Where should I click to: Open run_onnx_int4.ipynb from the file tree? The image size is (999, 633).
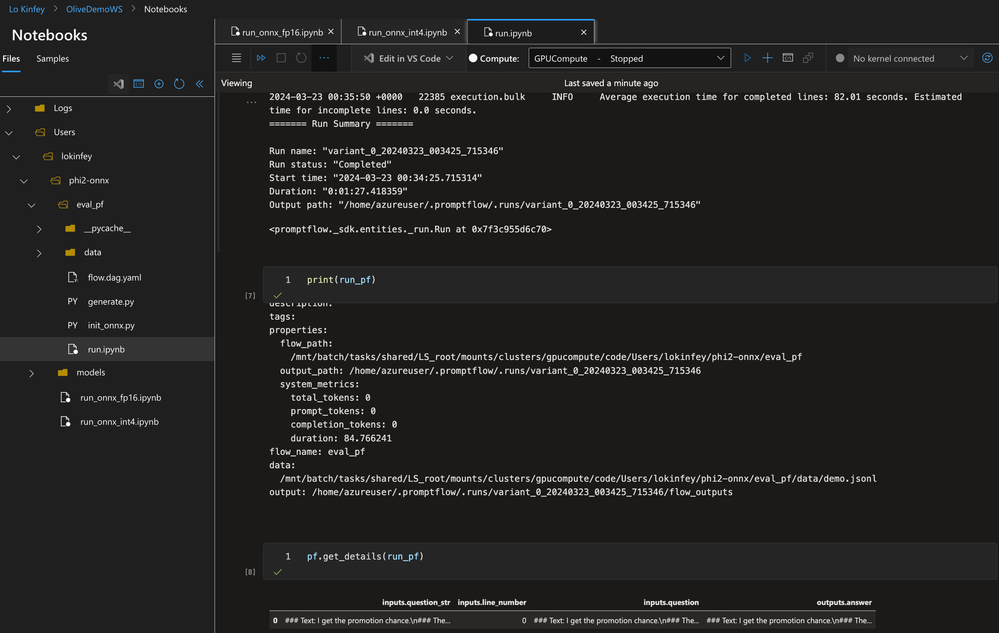point(119,422)
